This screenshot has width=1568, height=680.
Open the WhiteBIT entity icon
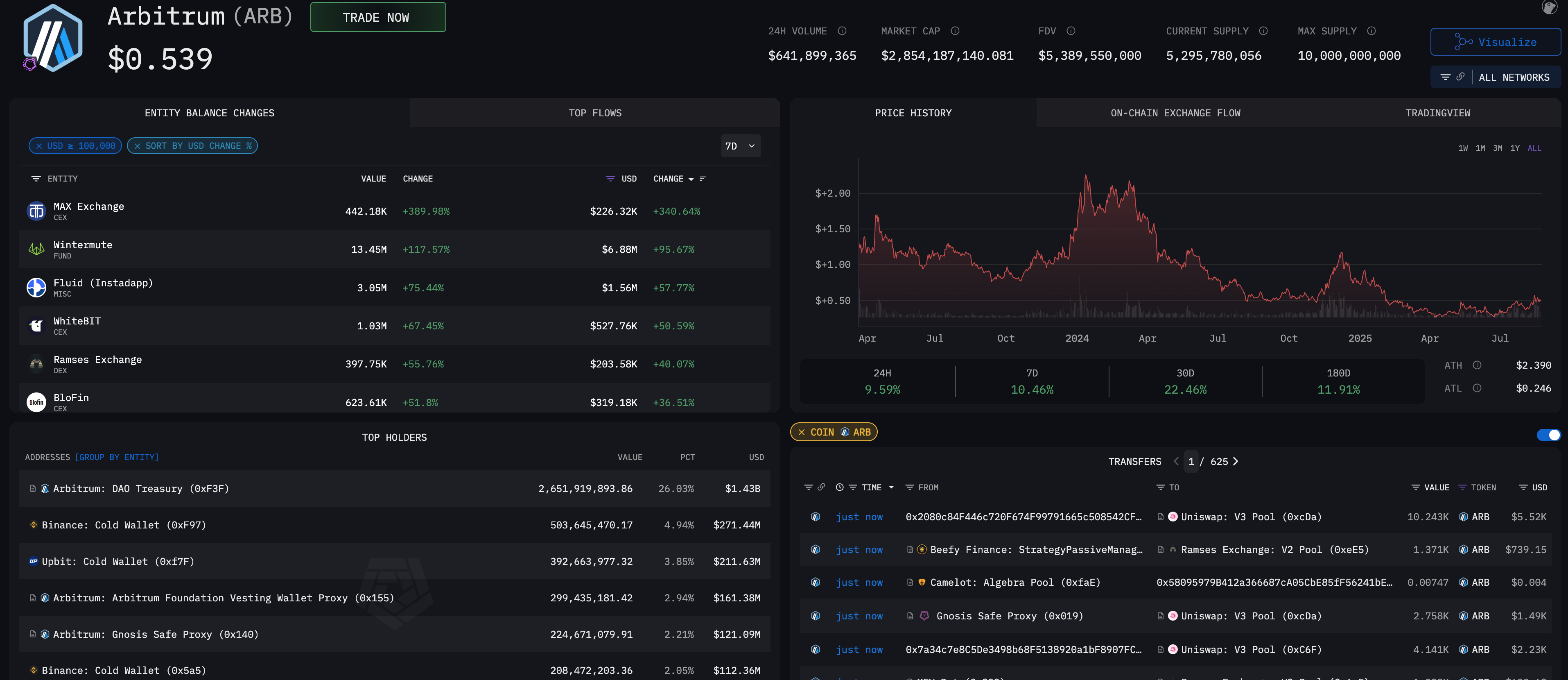tap(36, 326)
